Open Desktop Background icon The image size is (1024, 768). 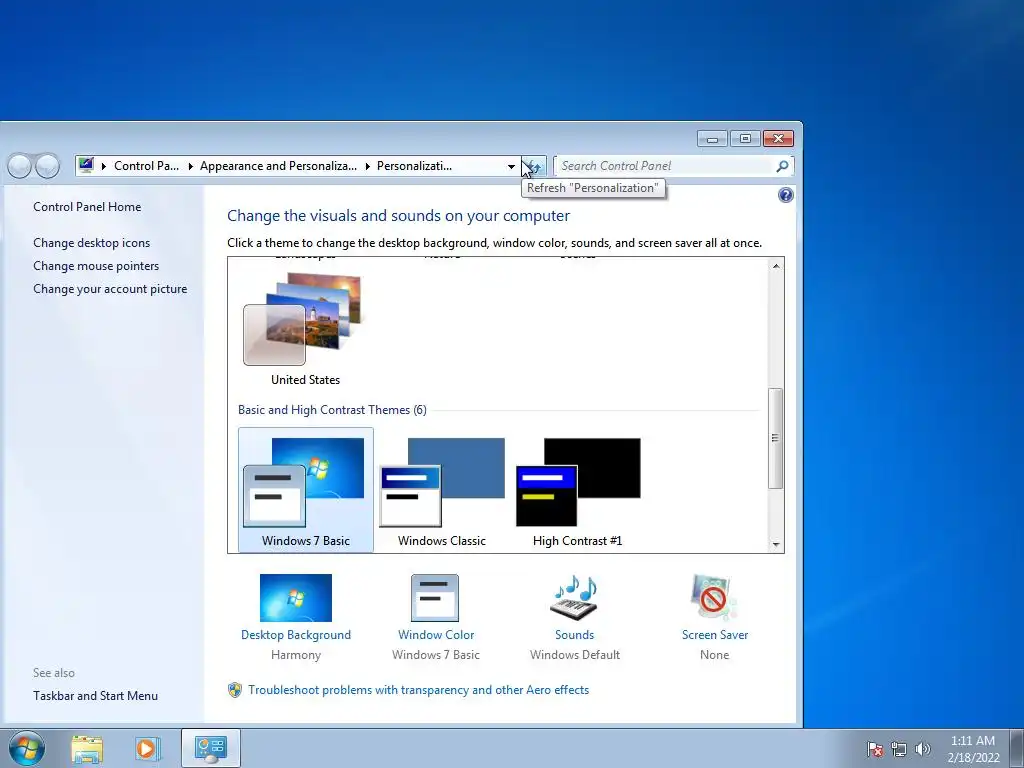pos(296,598)
